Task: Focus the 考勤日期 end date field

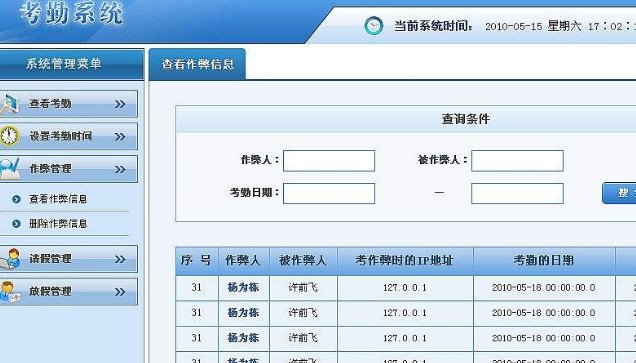Action: 517,193
